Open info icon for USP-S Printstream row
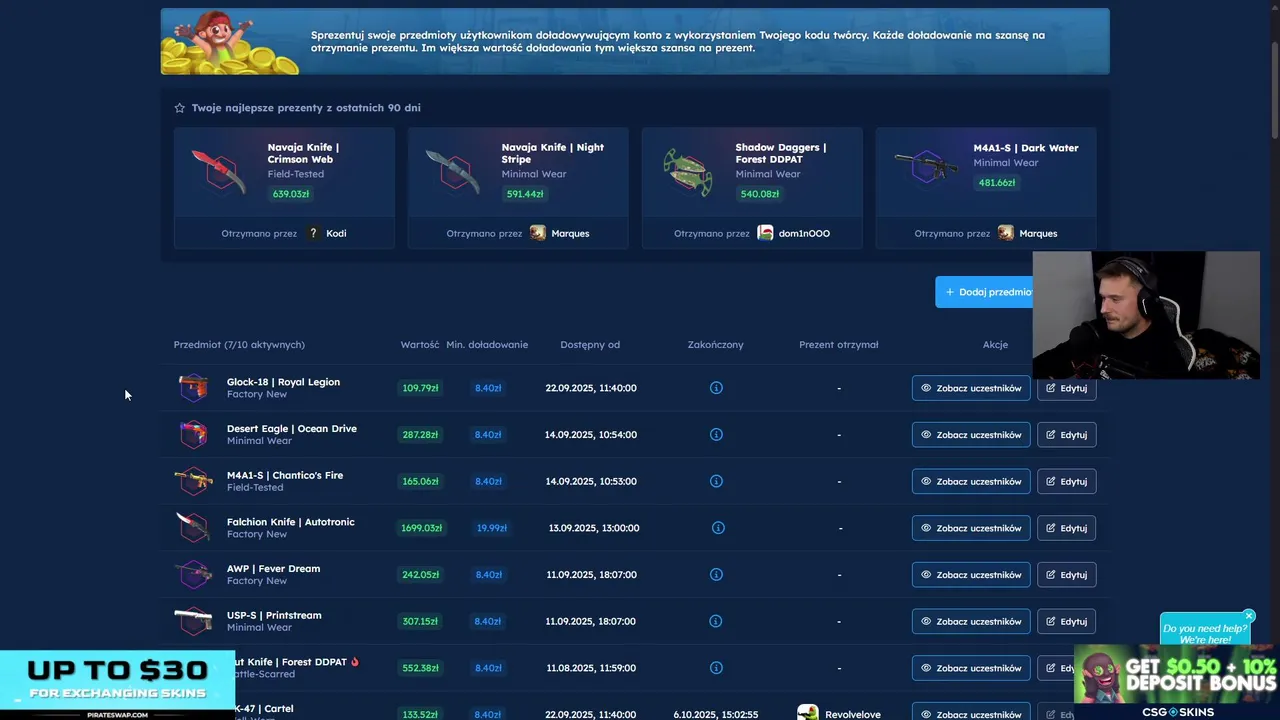 716,621
